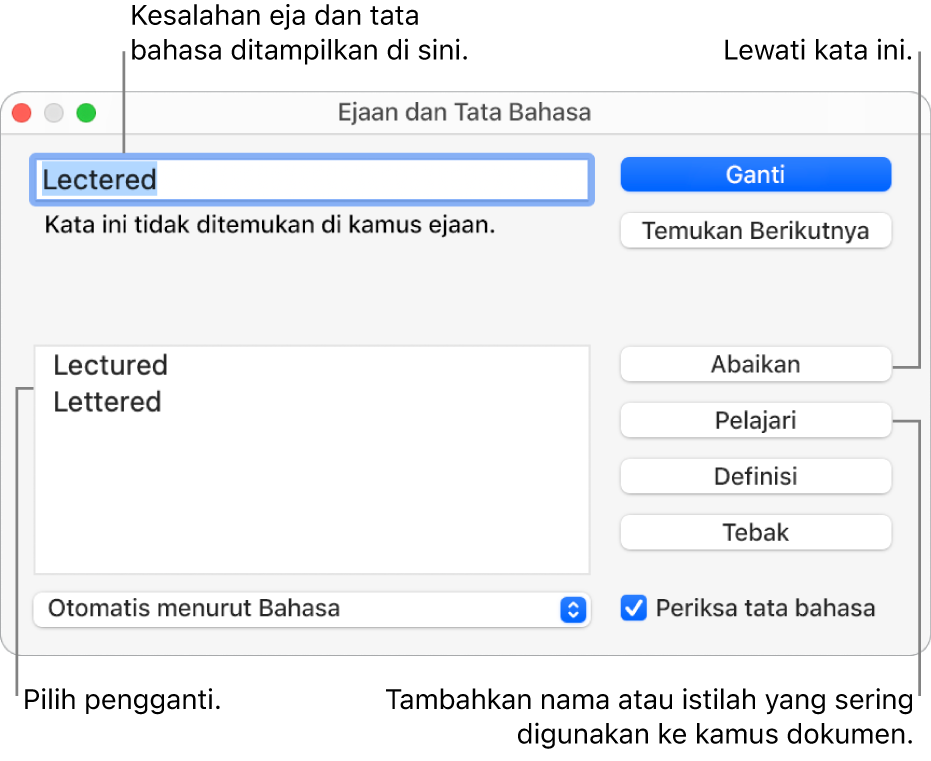Click the Tebak button

pyautogui.click(x=755, y=532)
